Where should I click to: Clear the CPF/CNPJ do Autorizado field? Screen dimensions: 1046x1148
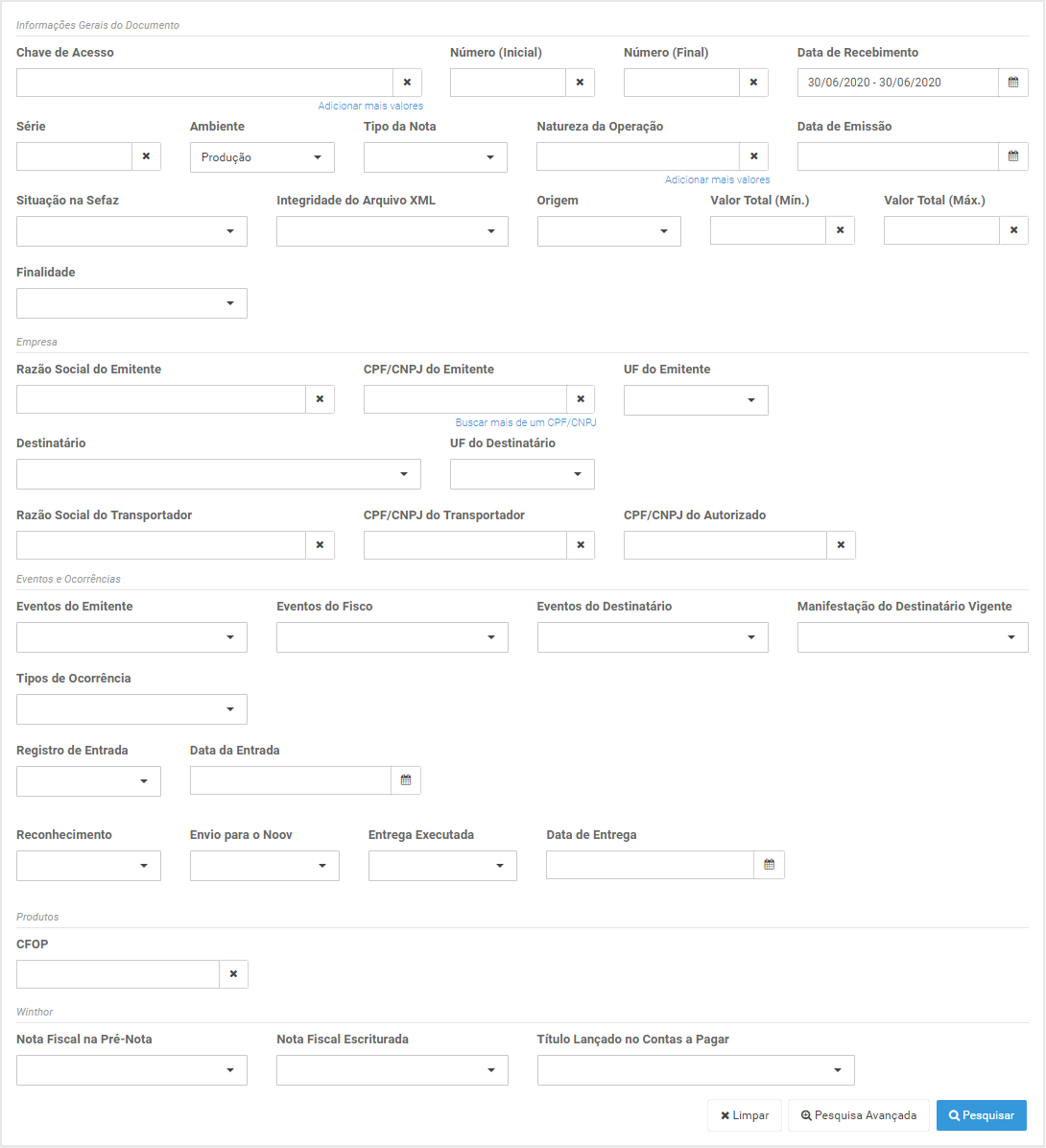[841, 545]
